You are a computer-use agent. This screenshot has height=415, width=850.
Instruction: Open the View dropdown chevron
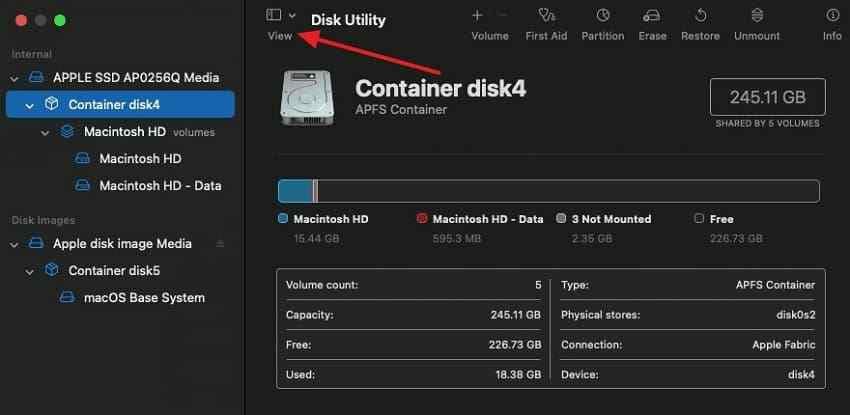click(x=292, y=16)
